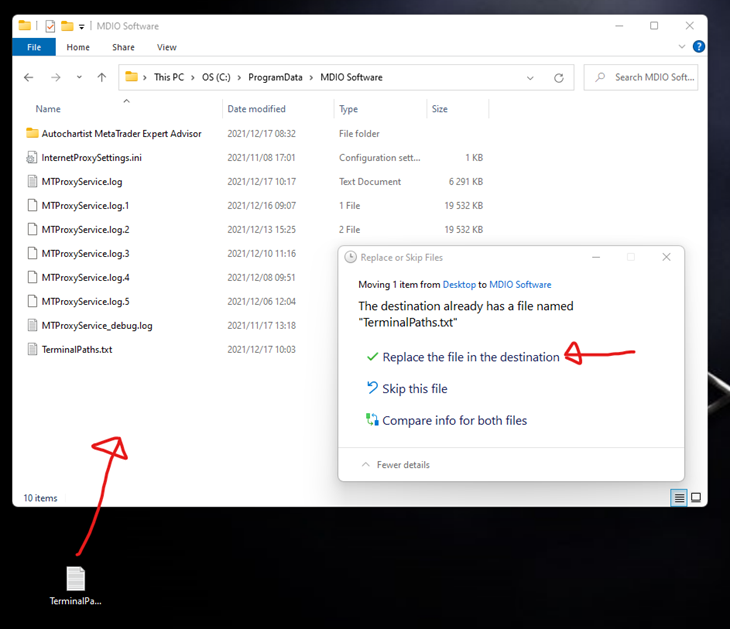Minimize the Replace or Skip Files dialog
Image resolution: width=730 pixels, height=629 pixels.
(595, 257)
